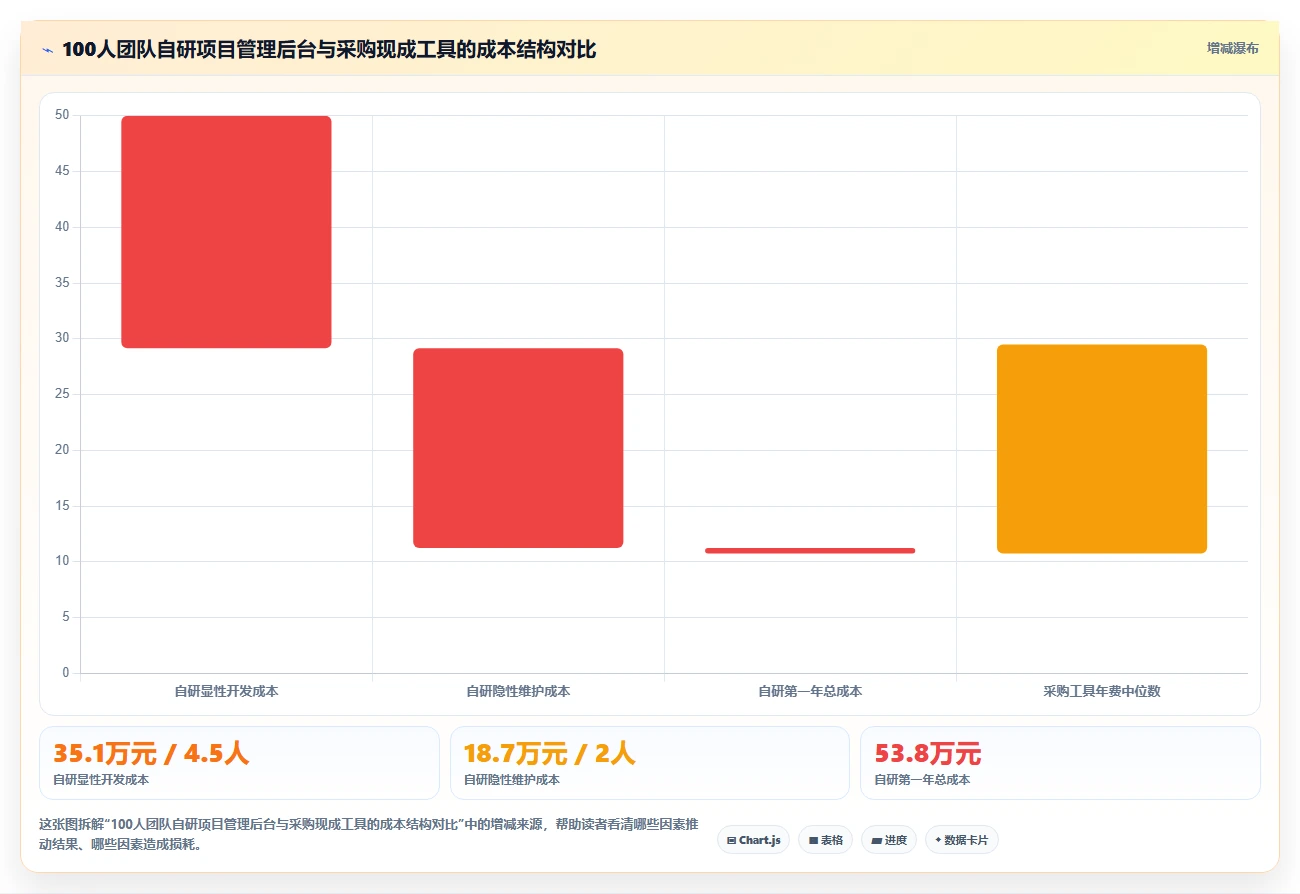This screenshot has width=1300, height=894.
Task: Open the 53.8万元 stat card
Action: coord(1060,763)
